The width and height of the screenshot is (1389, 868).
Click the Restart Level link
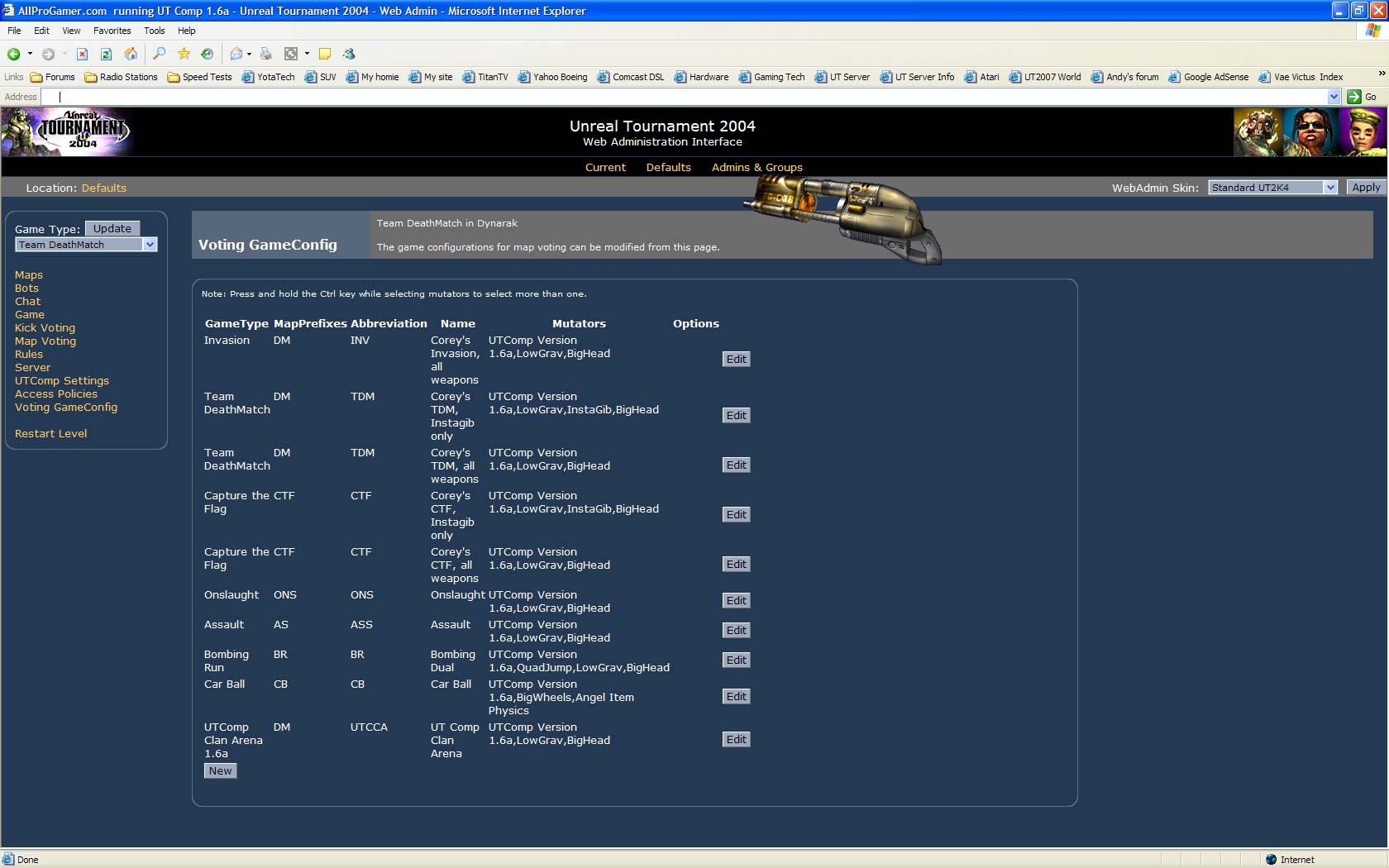[50, 434]
